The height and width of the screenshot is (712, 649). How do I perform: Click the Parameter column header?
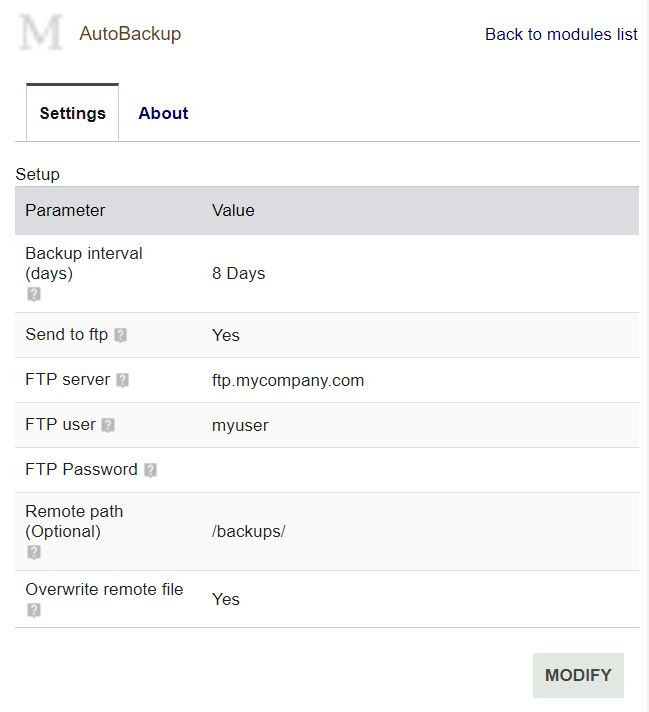65,210
